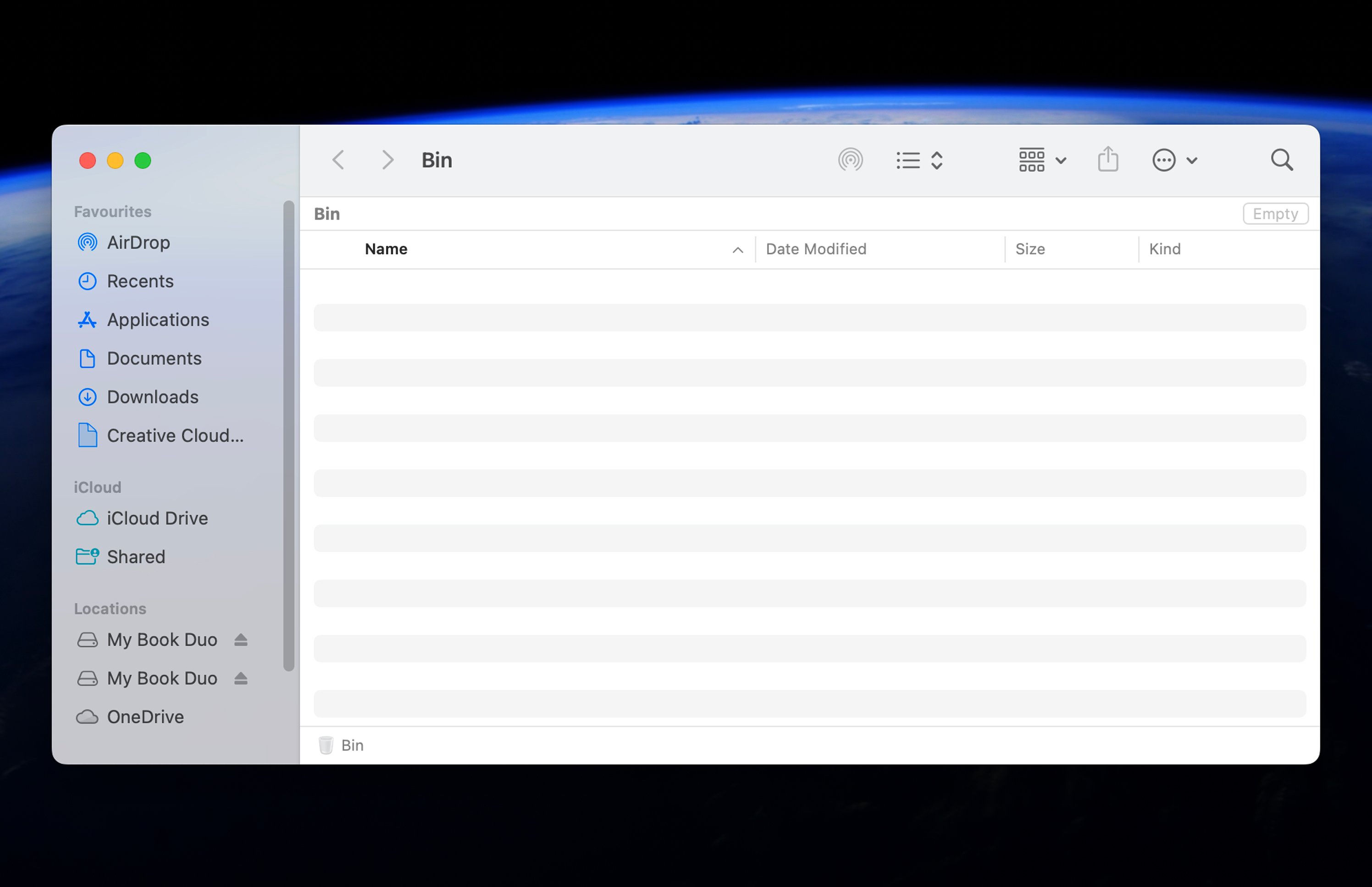Click the sidebar vertical scrollbar
Image resolution: width=1372 pixels, height=887 pixels.
point(288,435)
